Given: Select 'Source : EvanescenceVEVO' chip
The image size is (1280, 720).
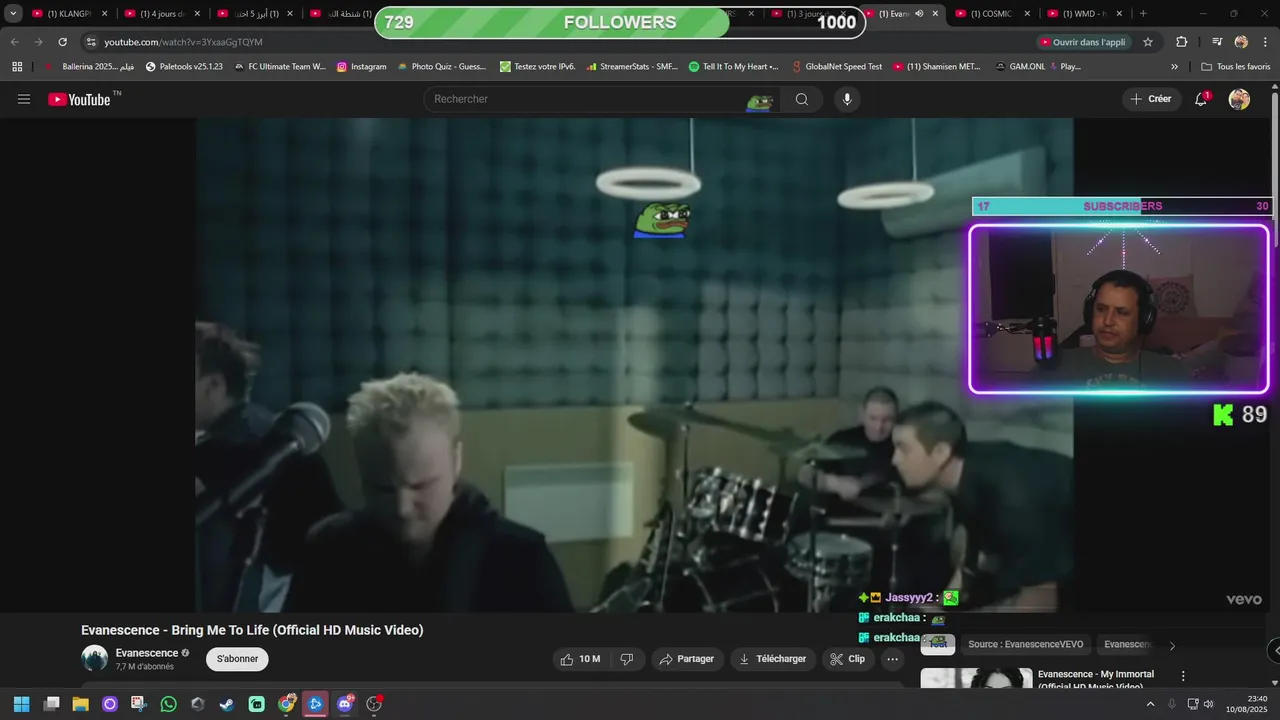Looking at the screenshot, I should tap(1025, 645).
